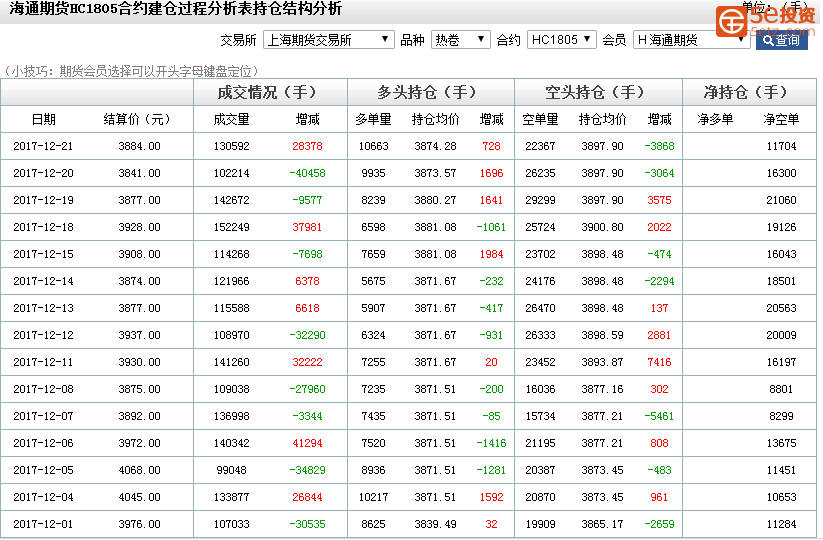This screenshot has height=540, width=823.
Task: Select date cell 2017-12-14
Action: coord(43,281)
